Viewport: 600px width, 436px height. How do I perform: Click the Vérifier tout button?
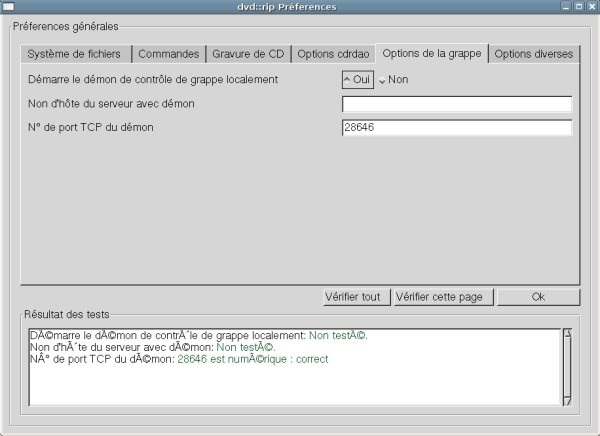coord(356,297)
